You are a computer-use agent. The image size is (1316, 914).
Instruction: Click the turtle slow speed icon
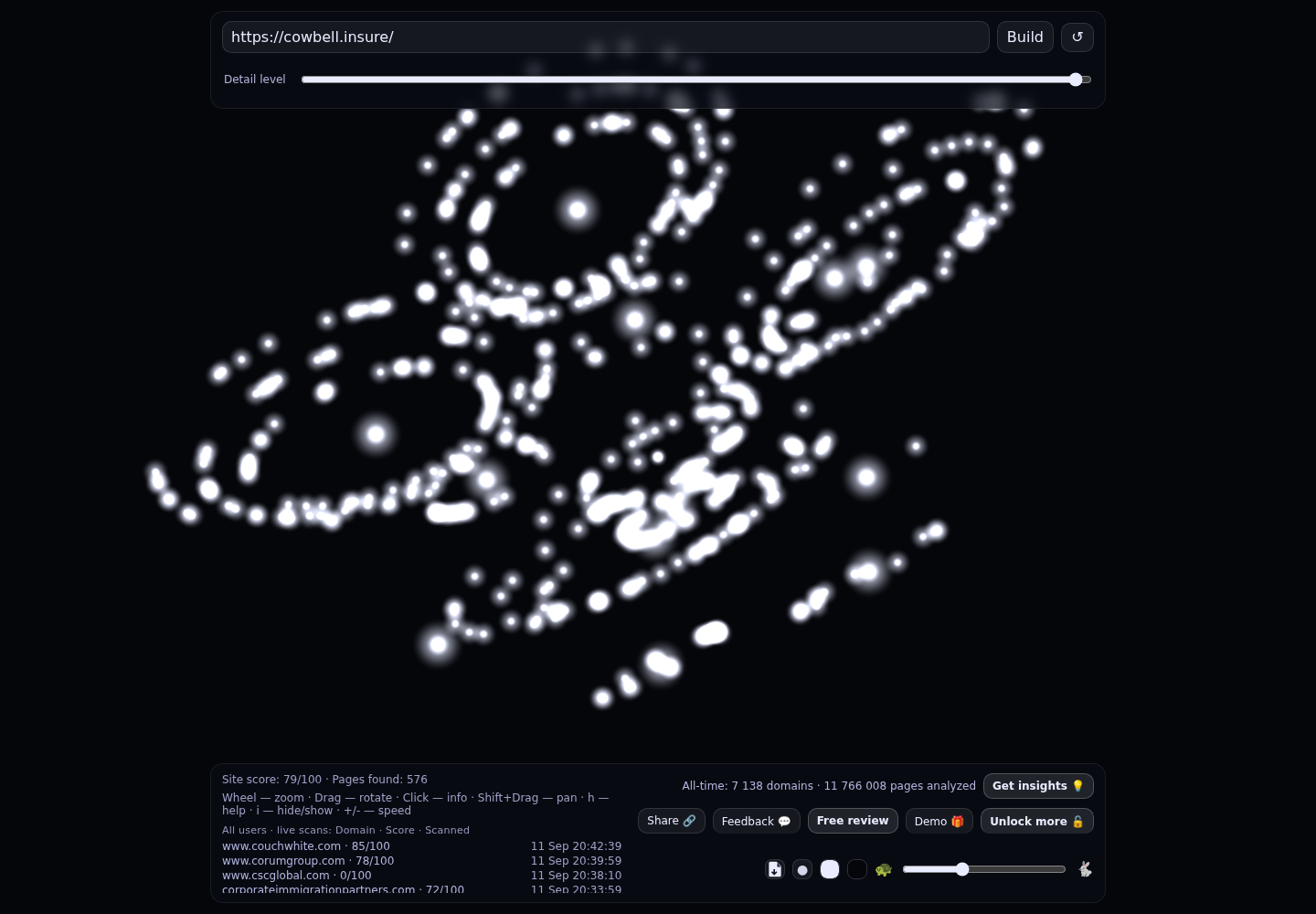pos(883,869)
